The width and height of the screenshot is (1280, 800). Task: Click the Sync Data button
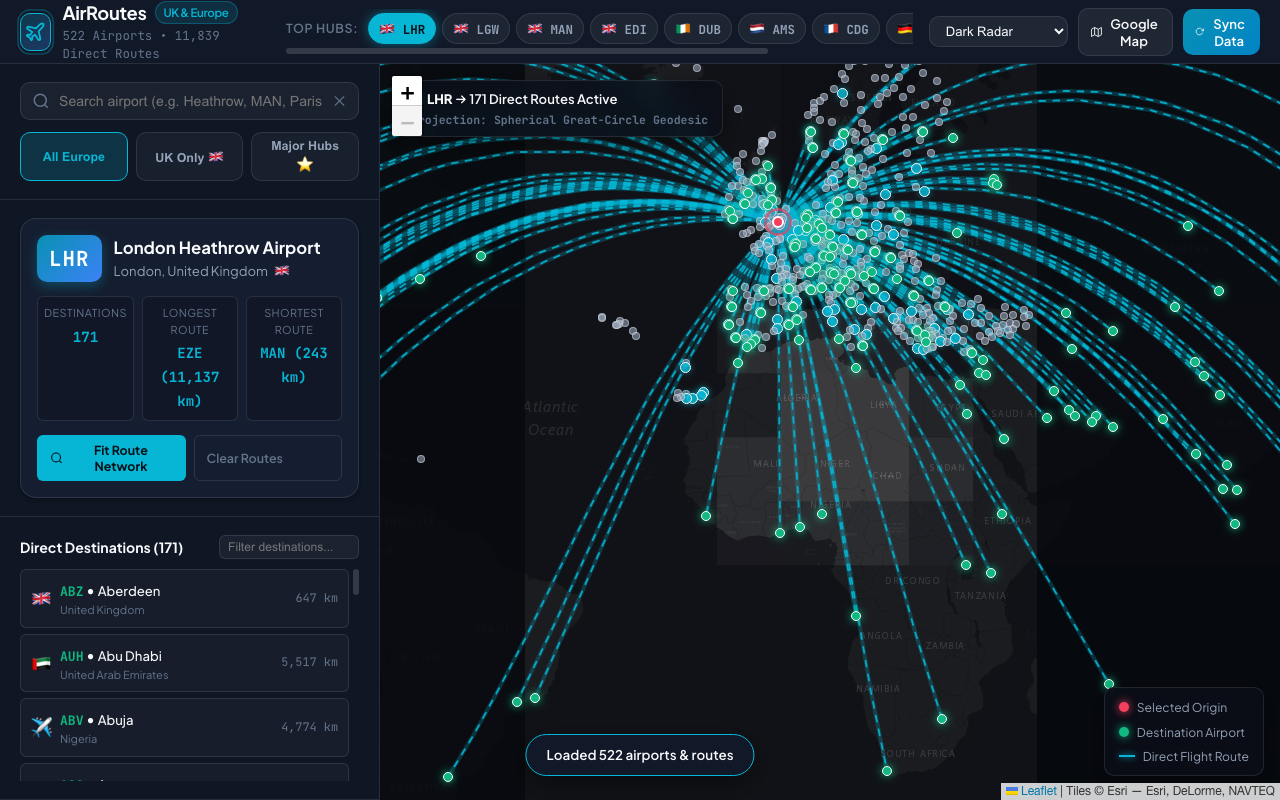[x=1221, y=32]
